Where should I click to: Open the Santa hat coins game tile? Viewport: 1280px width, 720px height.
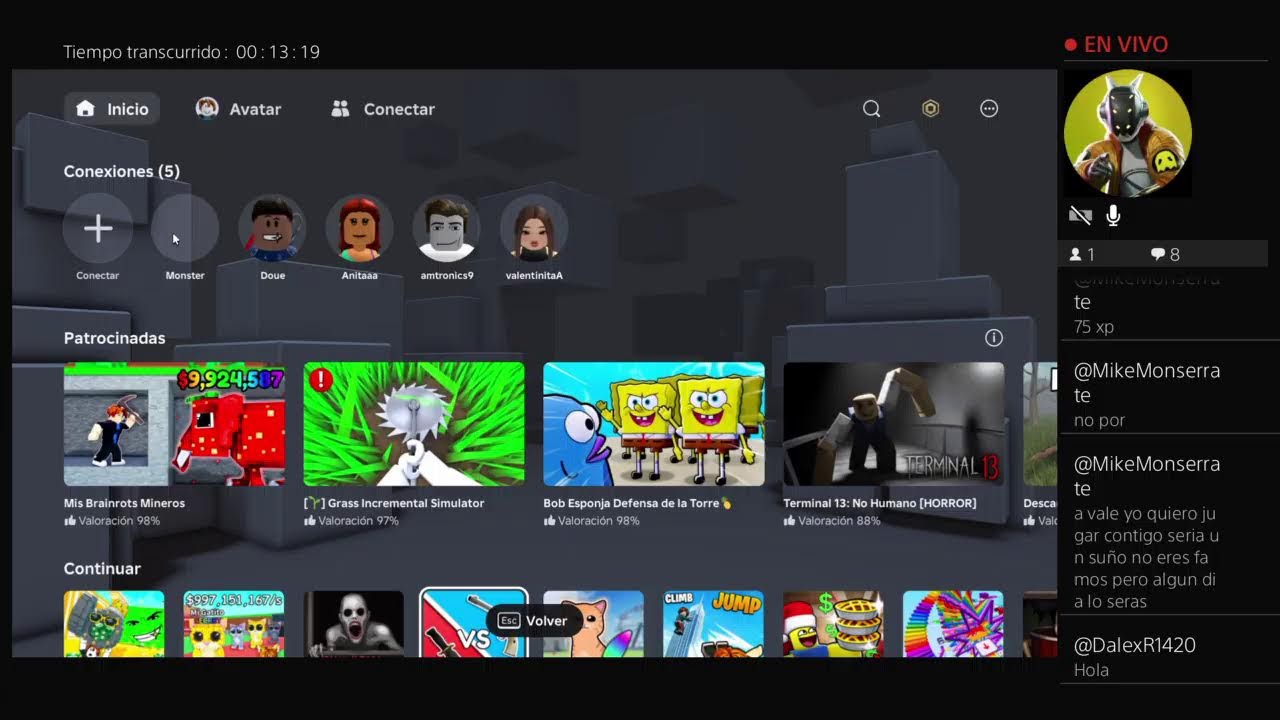(834, 623)
